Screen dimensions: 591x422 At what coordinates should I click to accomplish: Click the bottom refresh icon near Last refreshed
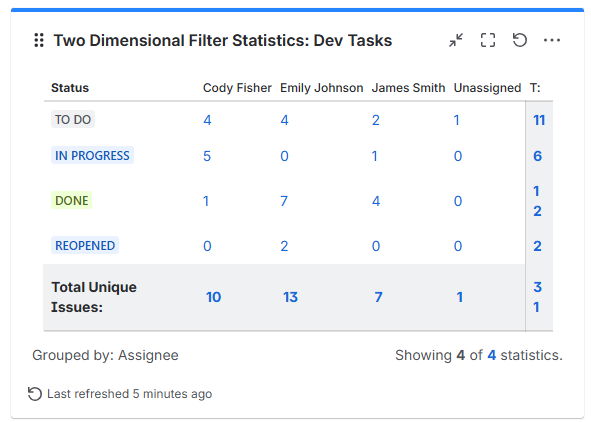pyautogui.click(x=35, y=394)
